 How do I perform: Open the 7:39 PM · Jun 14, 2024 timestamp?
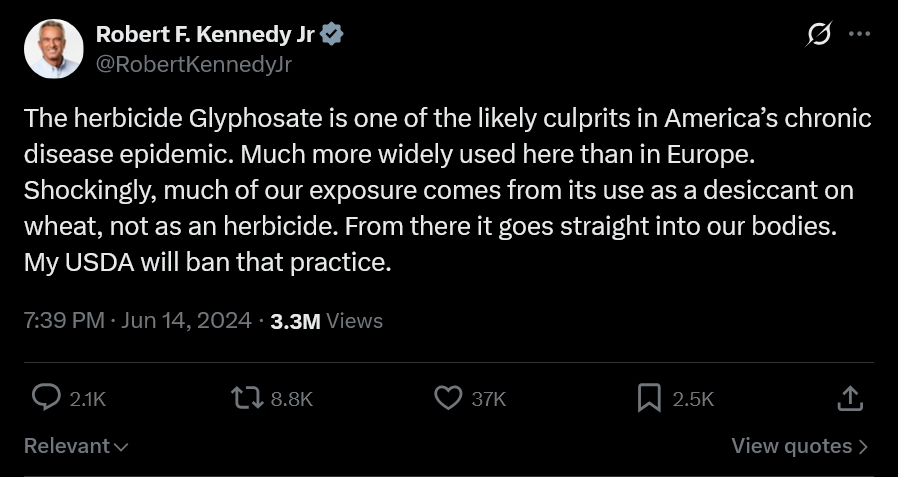[x=137, y=321]
